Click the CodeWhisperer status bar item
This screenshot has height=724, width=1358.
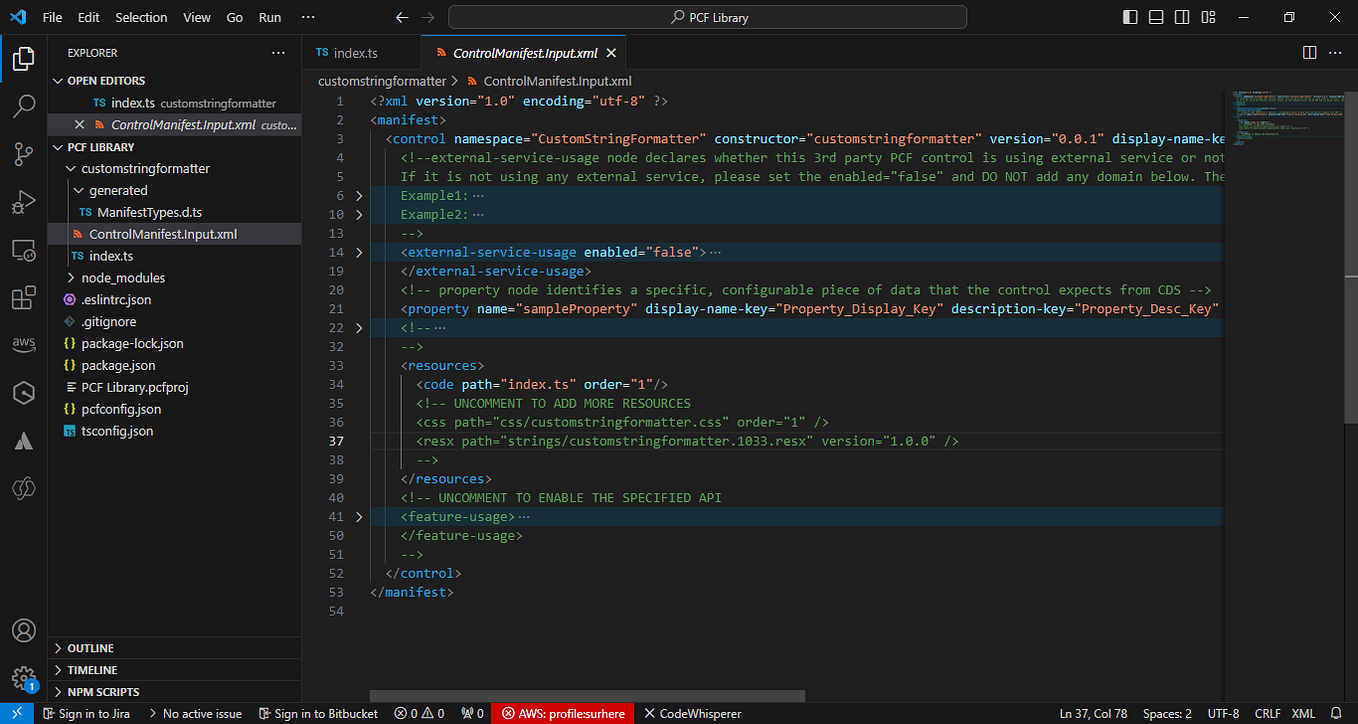tap(693, 713)
